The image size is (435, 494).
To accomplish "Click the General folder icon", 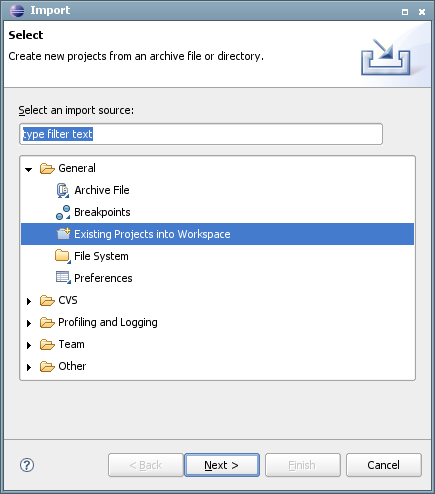I will [x=47, y=168].
